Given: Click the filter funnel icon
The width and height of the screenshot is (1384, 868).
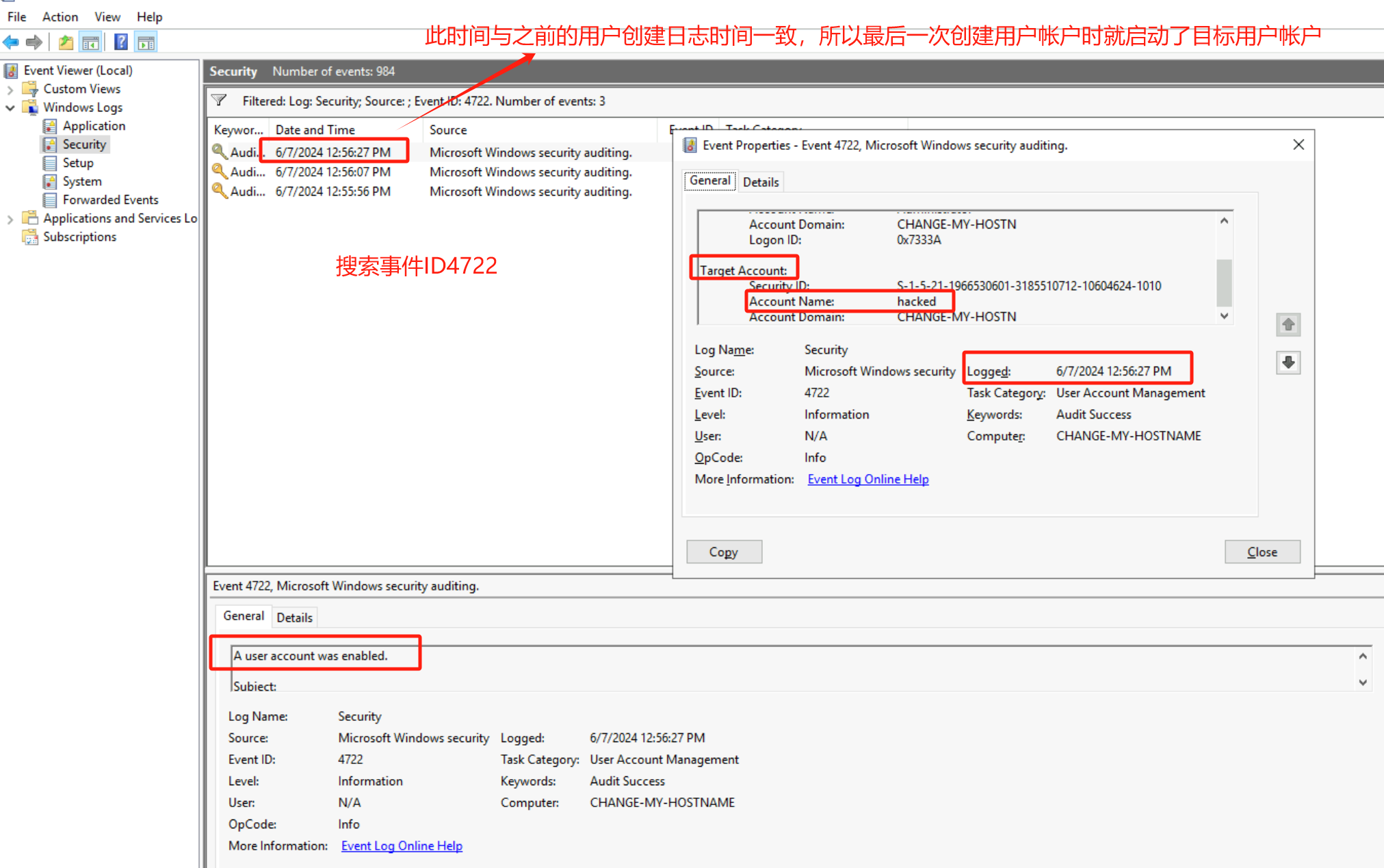Looking at the screenshot, I should [x=219, y=101].
